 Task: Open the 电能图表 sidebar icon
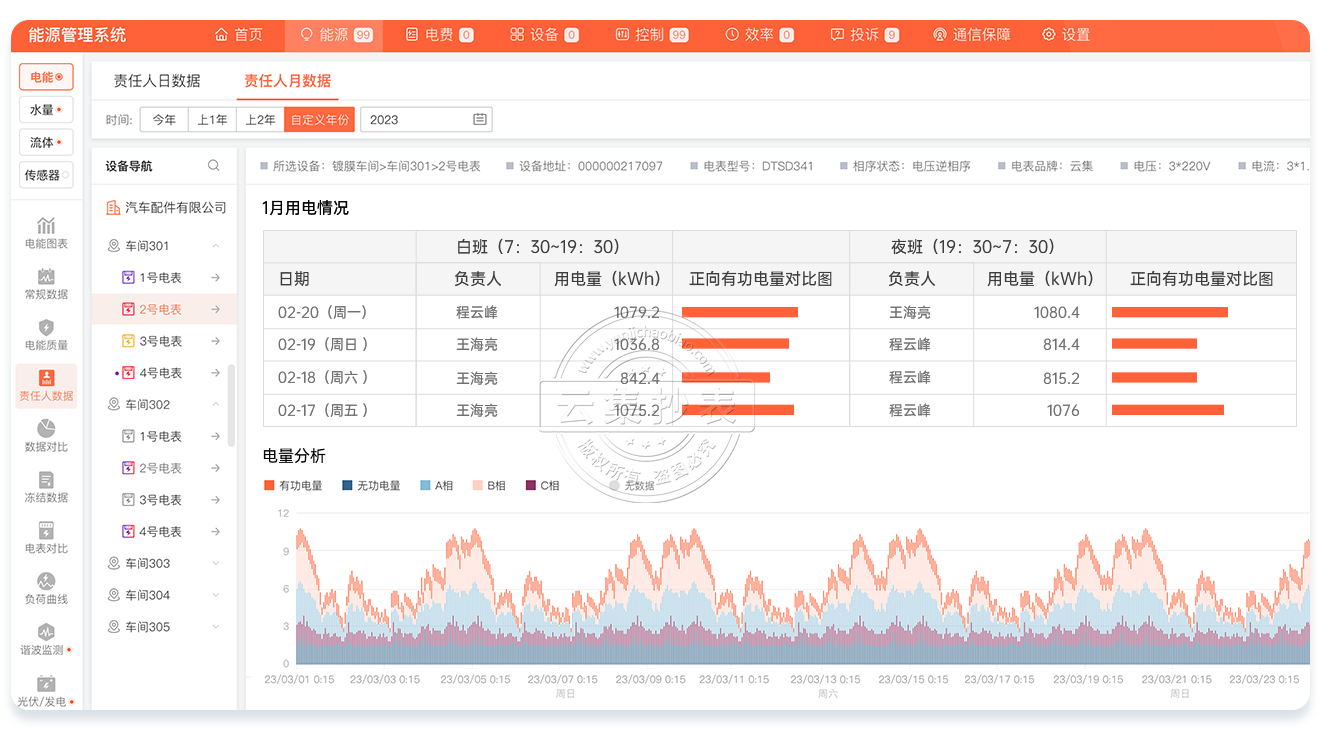[46, 226]
